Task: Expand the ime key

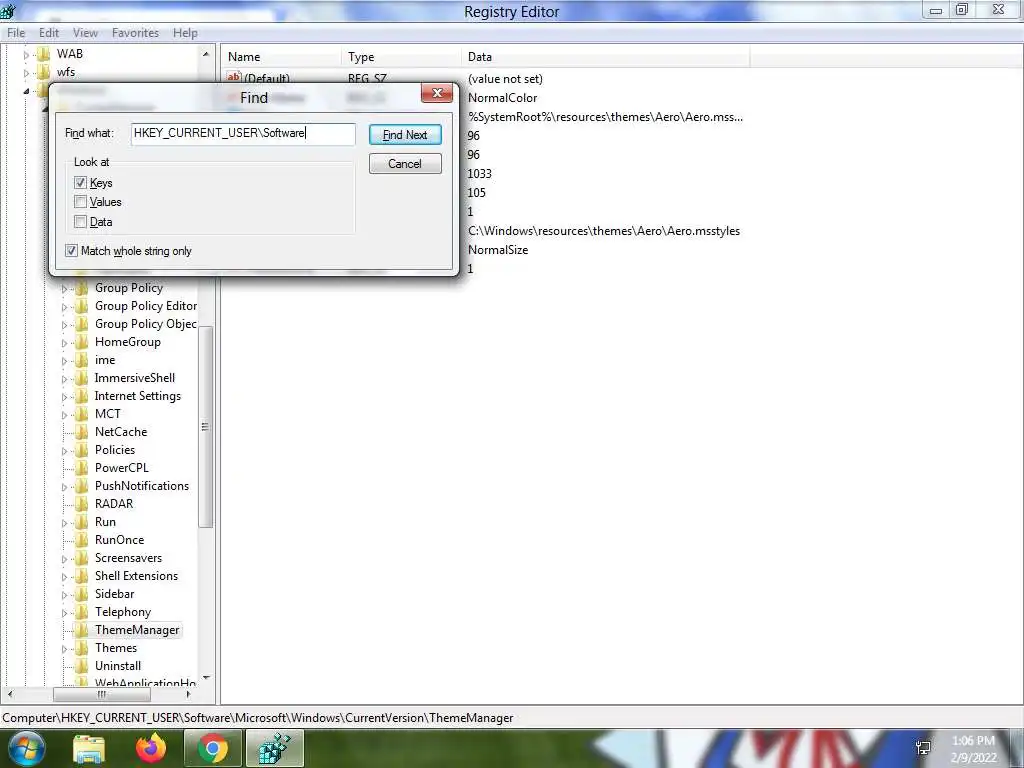Action: [x=64, y=361]
